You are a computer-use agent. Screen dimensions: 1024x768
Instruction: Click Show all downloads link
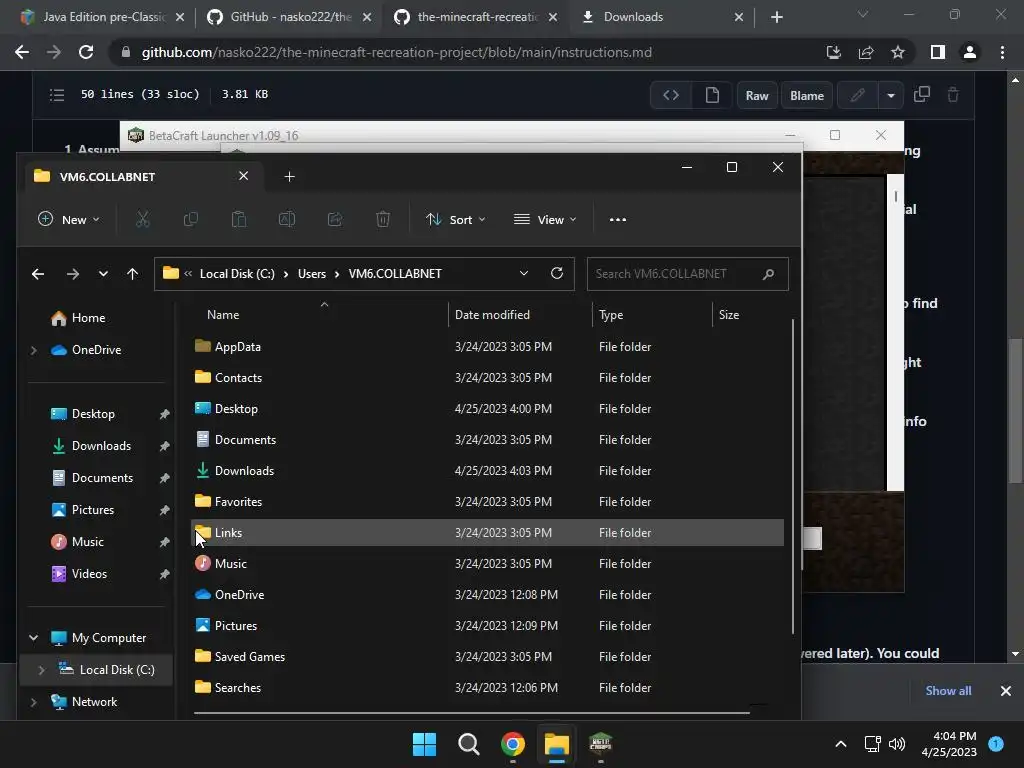[x=948, y=690]
